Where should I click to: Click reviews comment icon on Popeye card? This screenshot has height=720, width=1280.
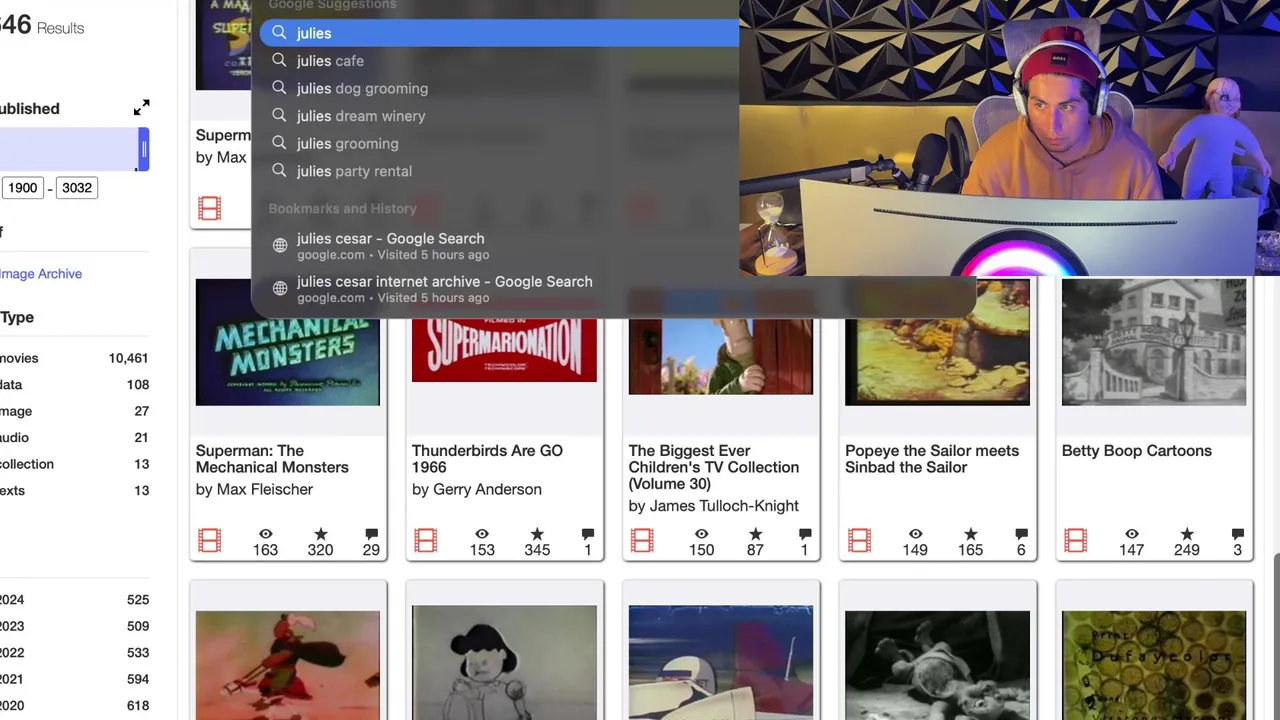[x=1021, y=534]
